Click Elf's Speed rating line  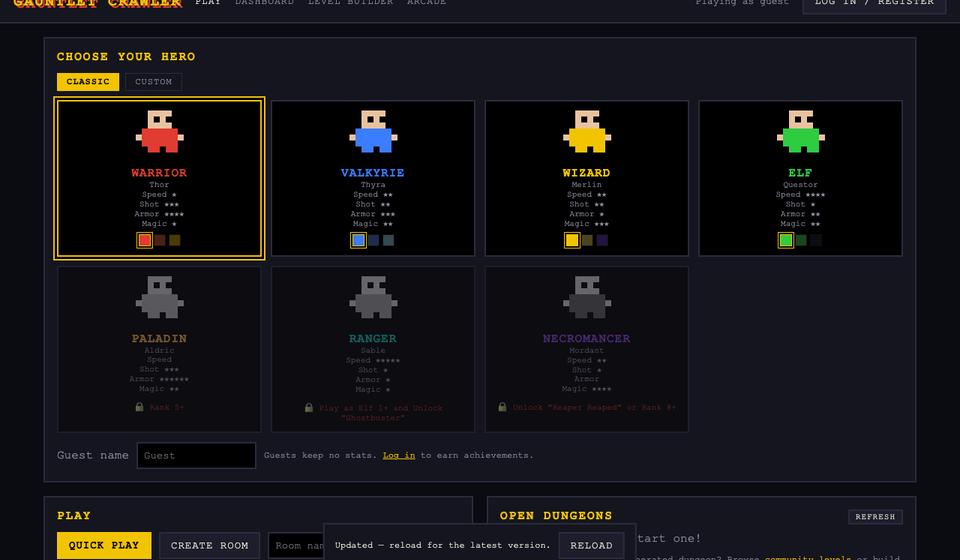[800, 194]
